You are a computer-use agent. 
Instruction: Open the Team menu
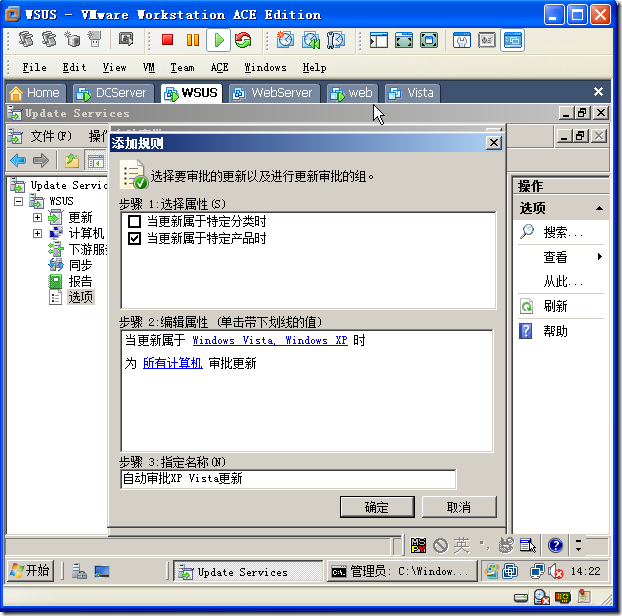(182, 67)
